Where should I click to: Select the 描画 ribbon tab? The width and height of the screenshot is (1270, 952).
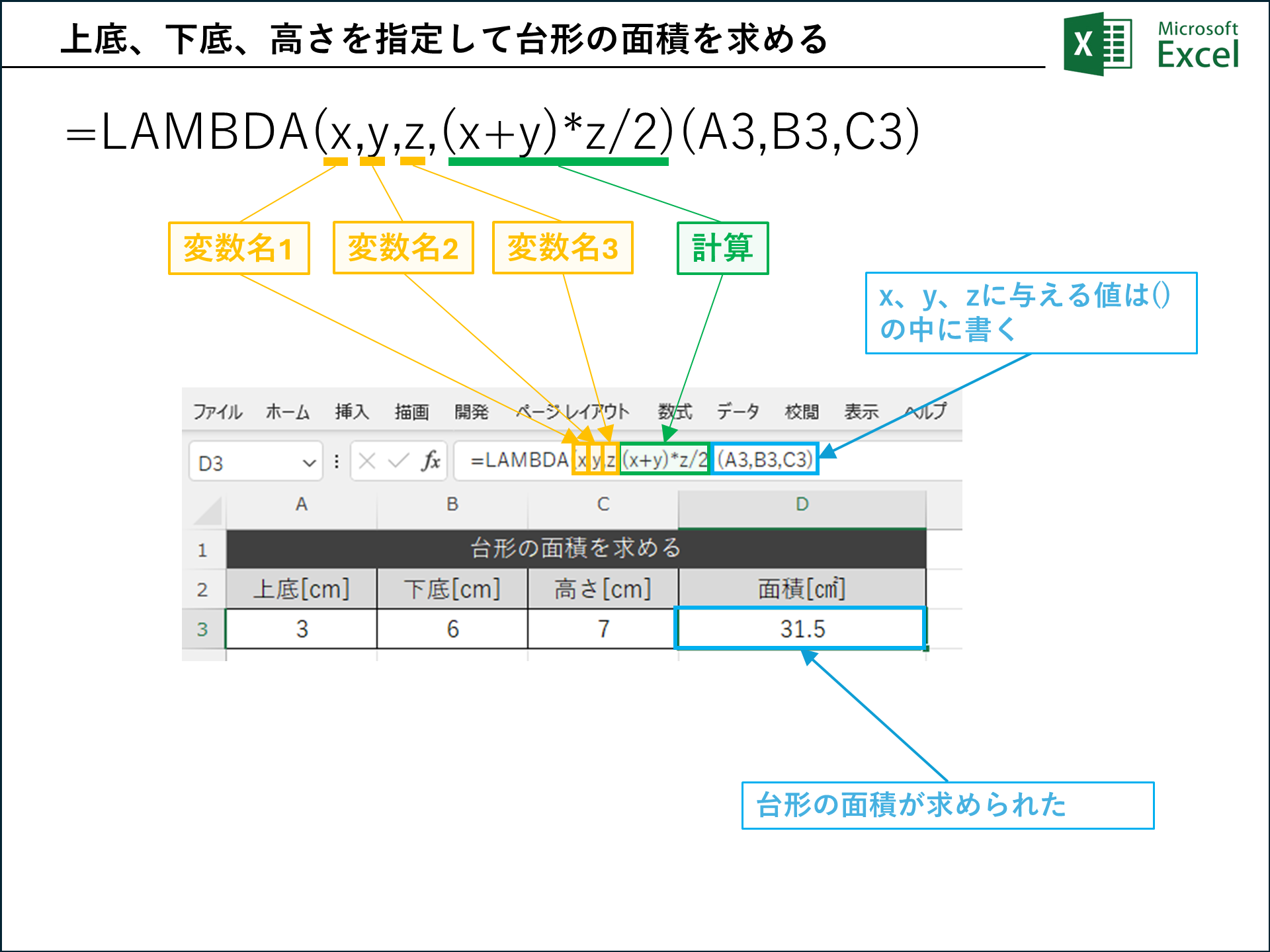pyautogui.click(x=411, y=411)
